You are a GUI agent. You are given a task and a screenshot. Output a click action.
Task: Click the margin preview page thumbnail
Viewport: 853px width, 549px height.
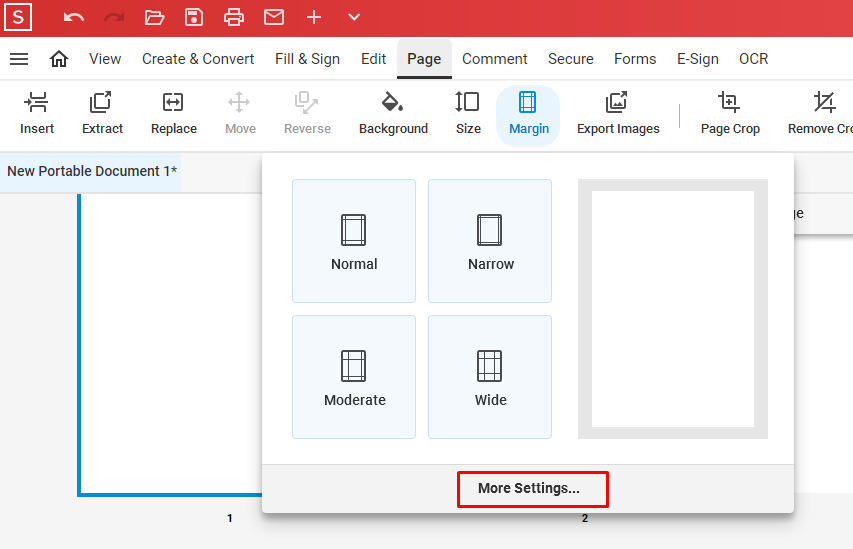[x=672, y=309]
